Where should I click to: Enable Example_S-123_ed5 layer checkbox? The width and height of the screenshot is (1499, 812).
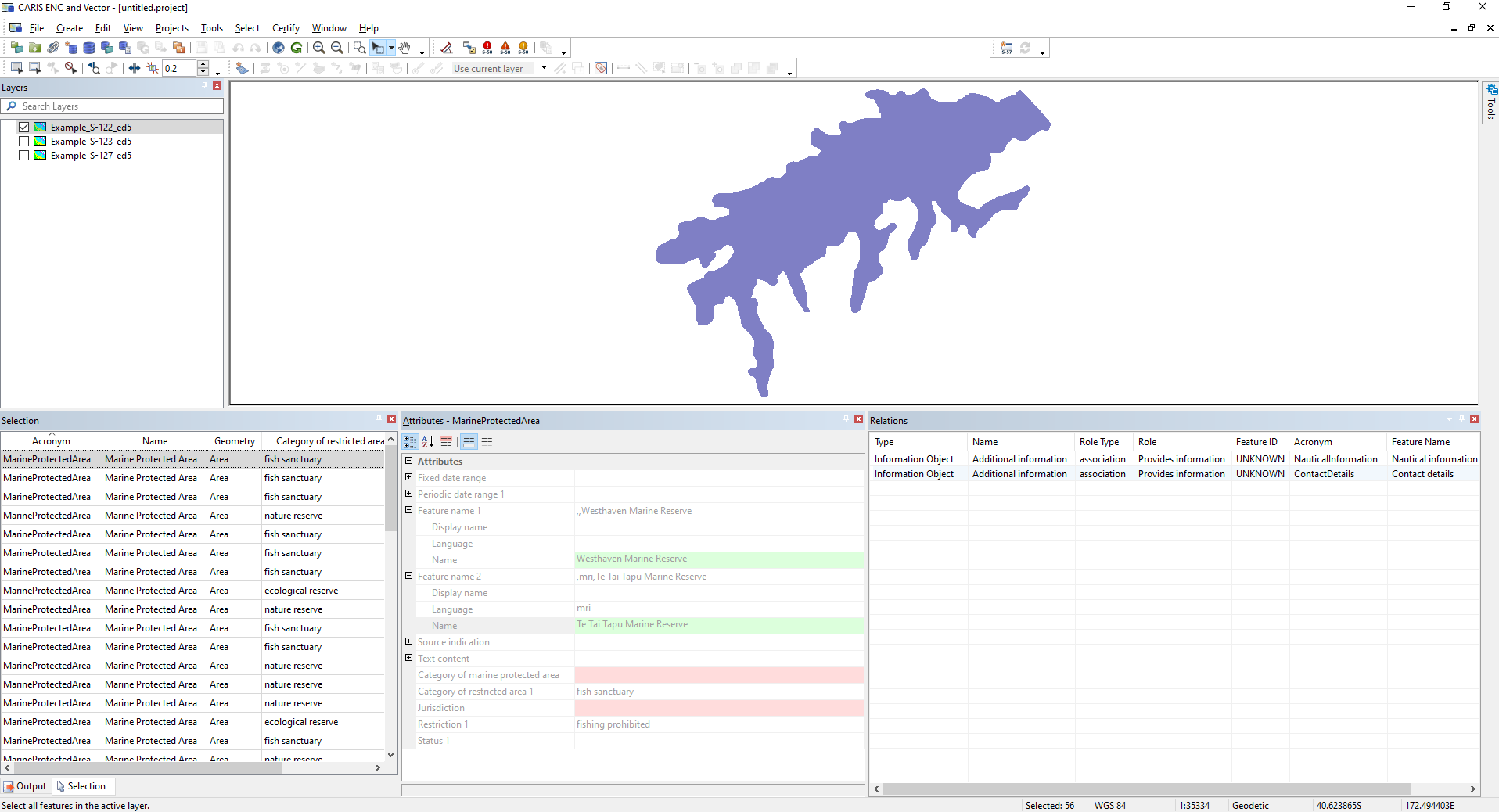pos(23,141)
